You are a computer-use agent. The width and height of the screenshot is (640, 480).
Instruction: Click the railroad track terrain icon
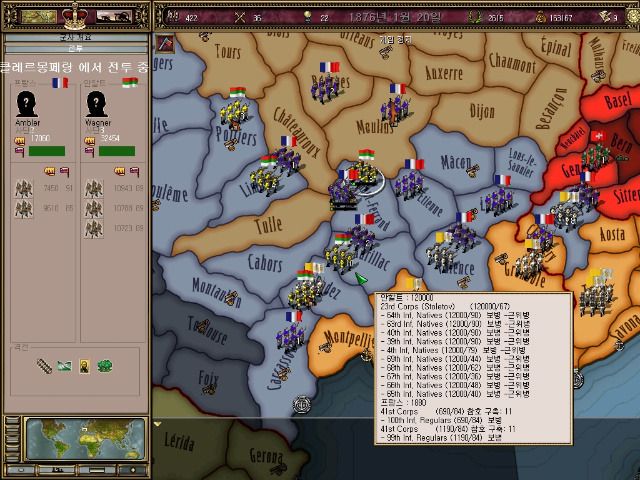(44, 366)
